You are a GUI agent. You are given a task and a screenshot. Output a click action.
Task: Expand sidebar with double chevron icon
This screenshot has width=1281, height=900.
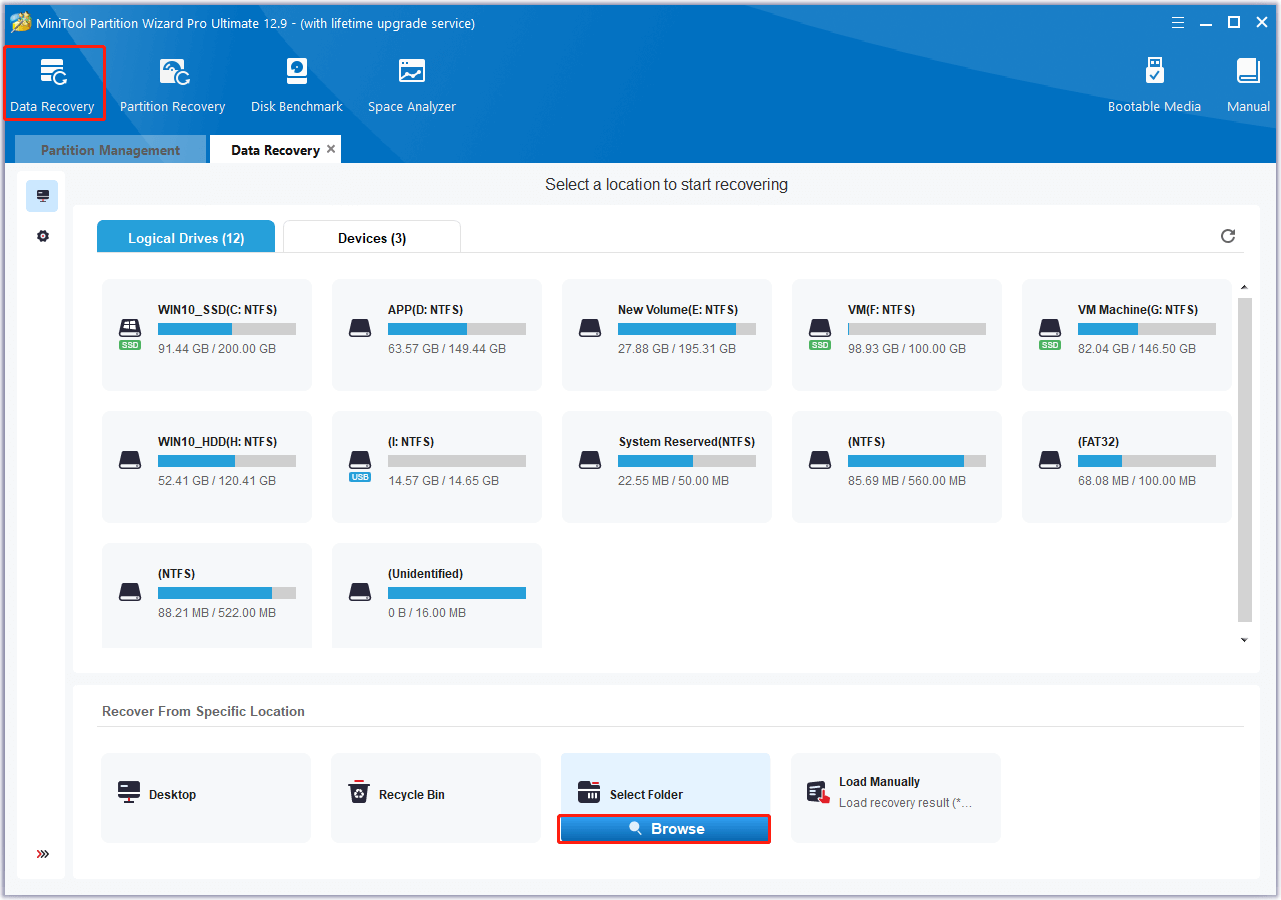(x=43, y=854)
